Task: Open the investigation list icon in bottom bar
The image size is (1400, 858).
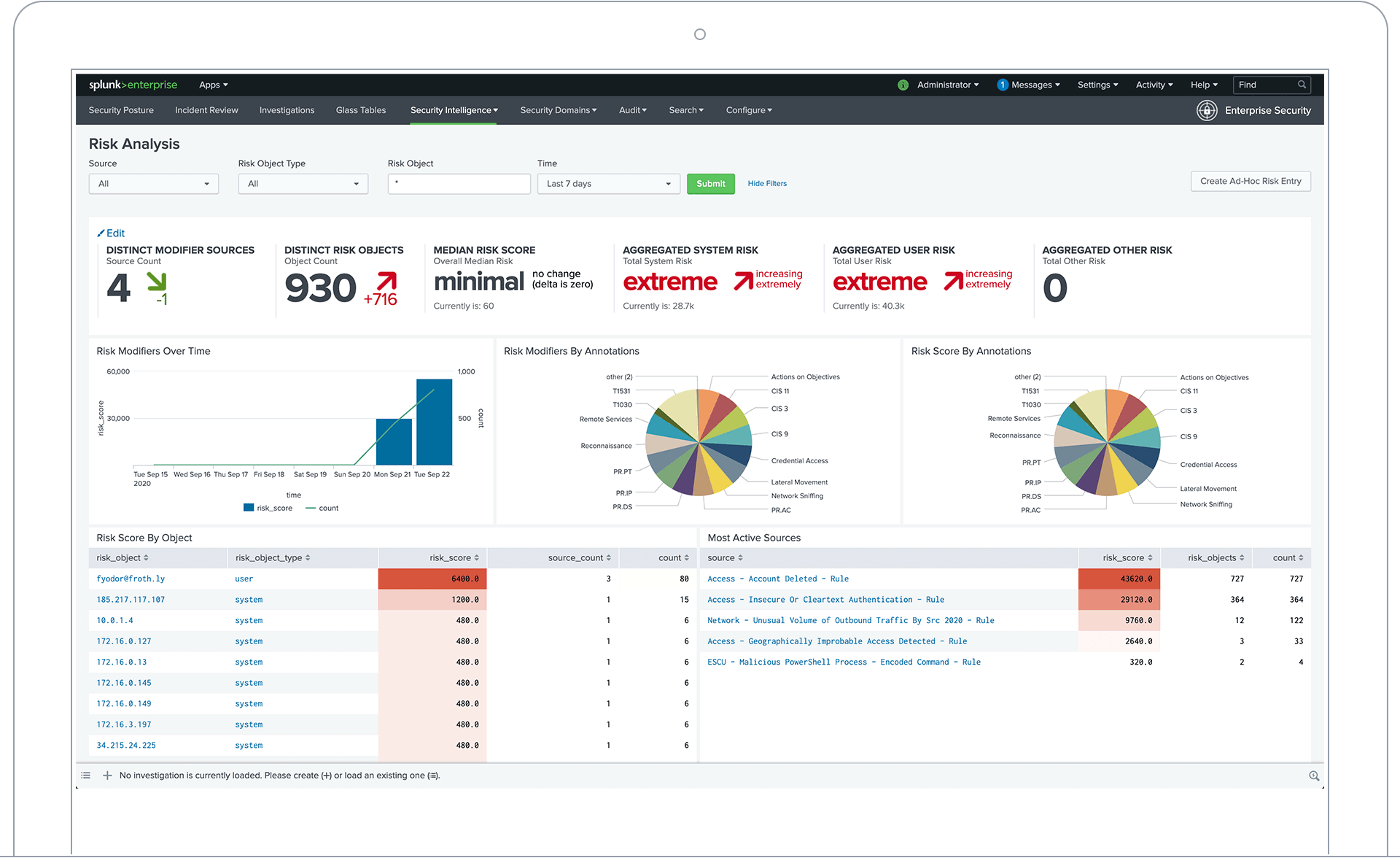Action: 86,776
